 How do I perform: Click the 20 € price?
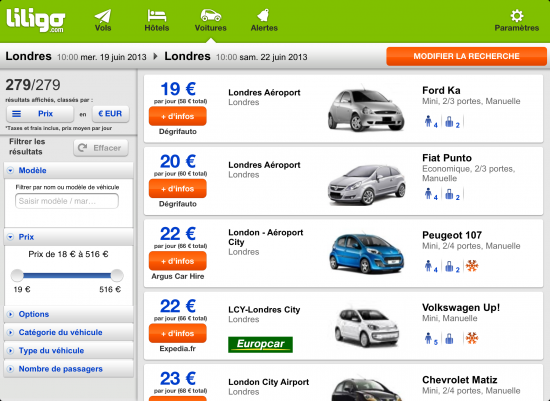178,161
